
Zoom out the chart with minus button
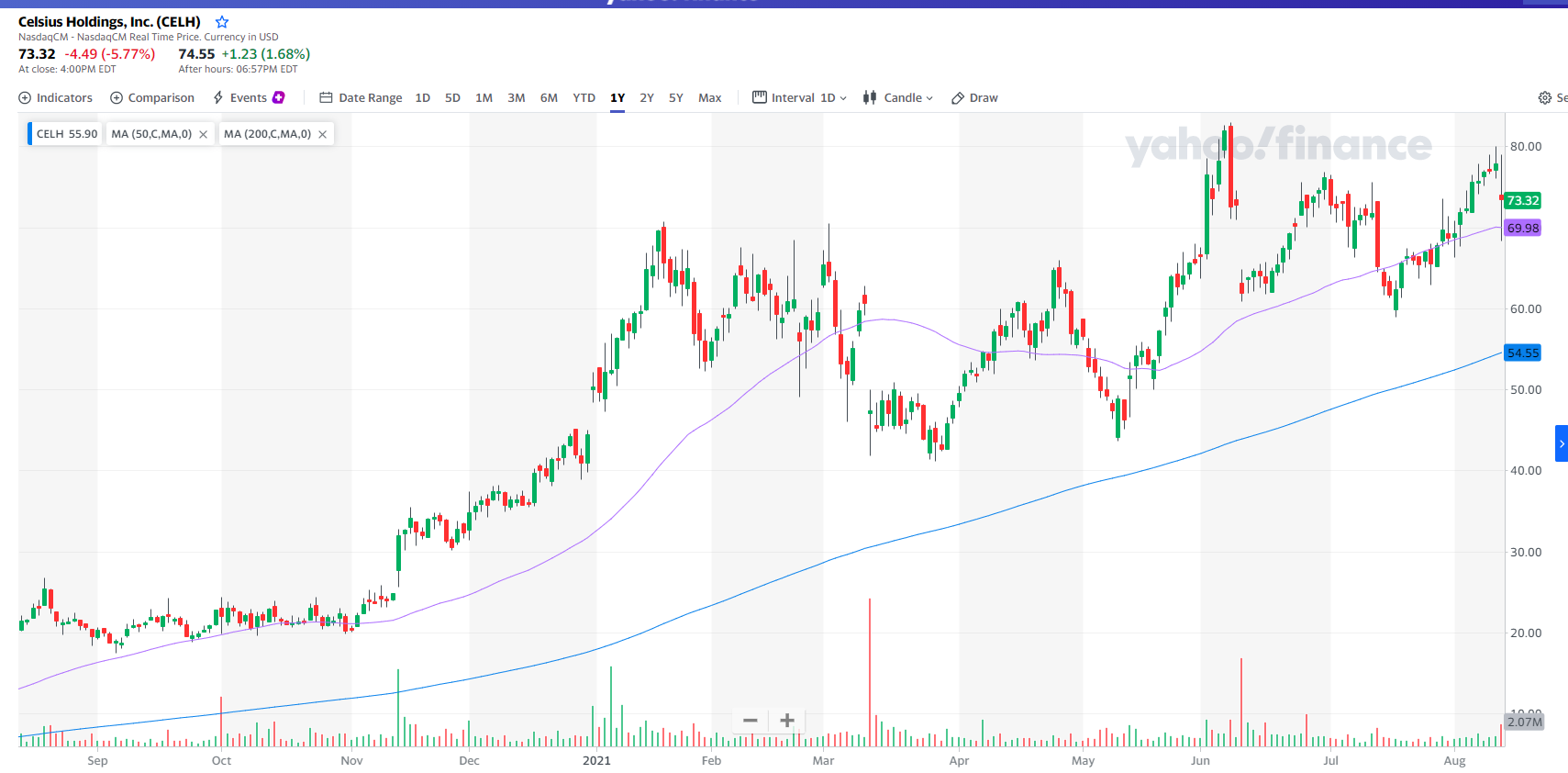pos(750,721)
